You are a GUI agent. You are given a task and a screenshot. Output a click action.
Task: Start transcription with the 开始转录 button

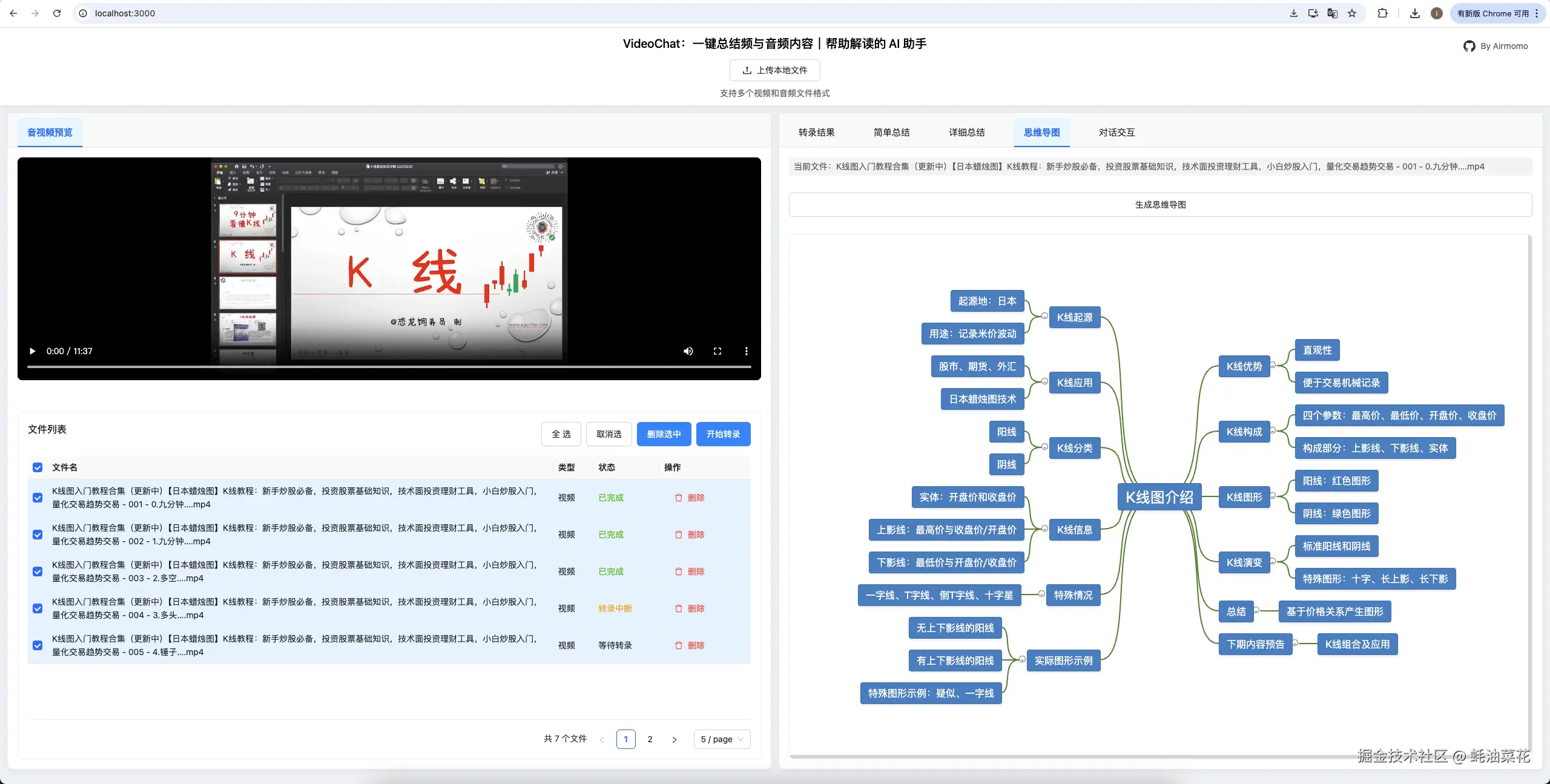tap(722, 433)
